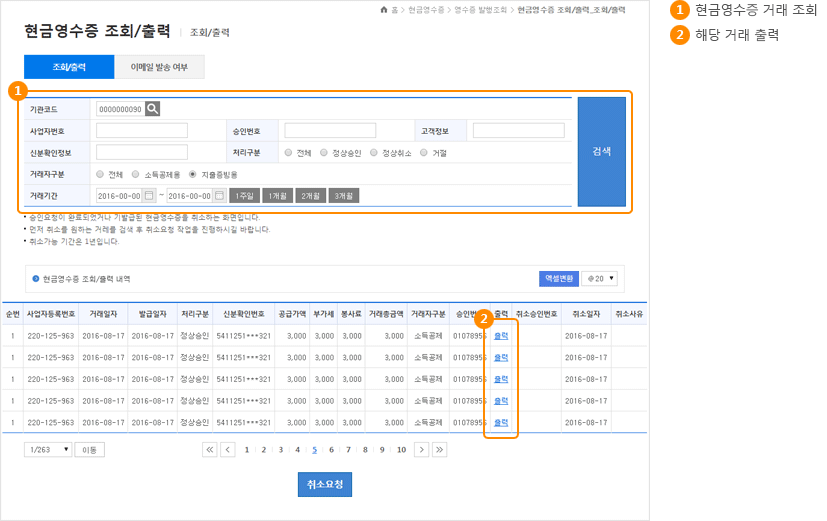Set period with the 1개월 button

(278, 196)
